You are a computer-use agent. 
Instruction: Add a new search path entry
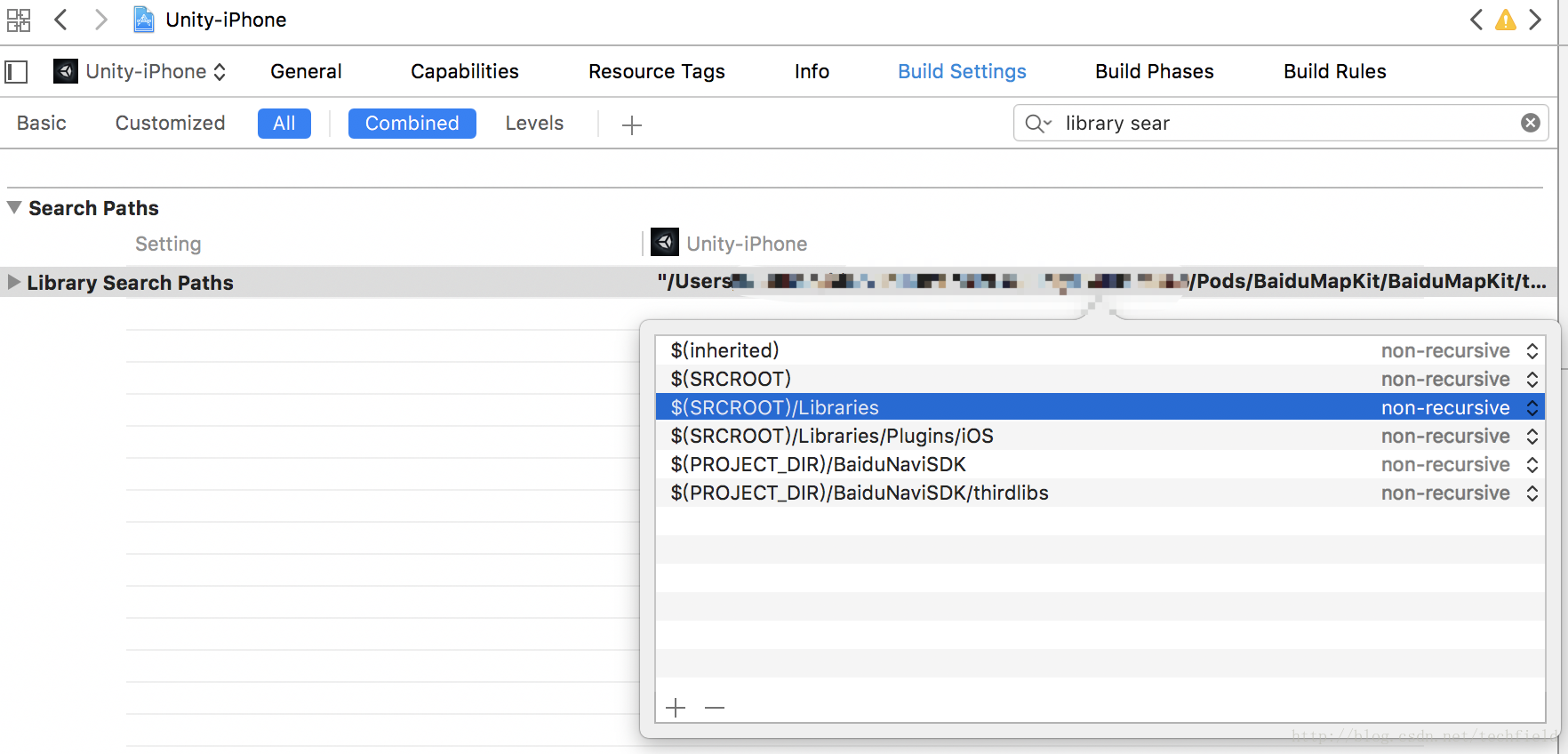(676, 708)
